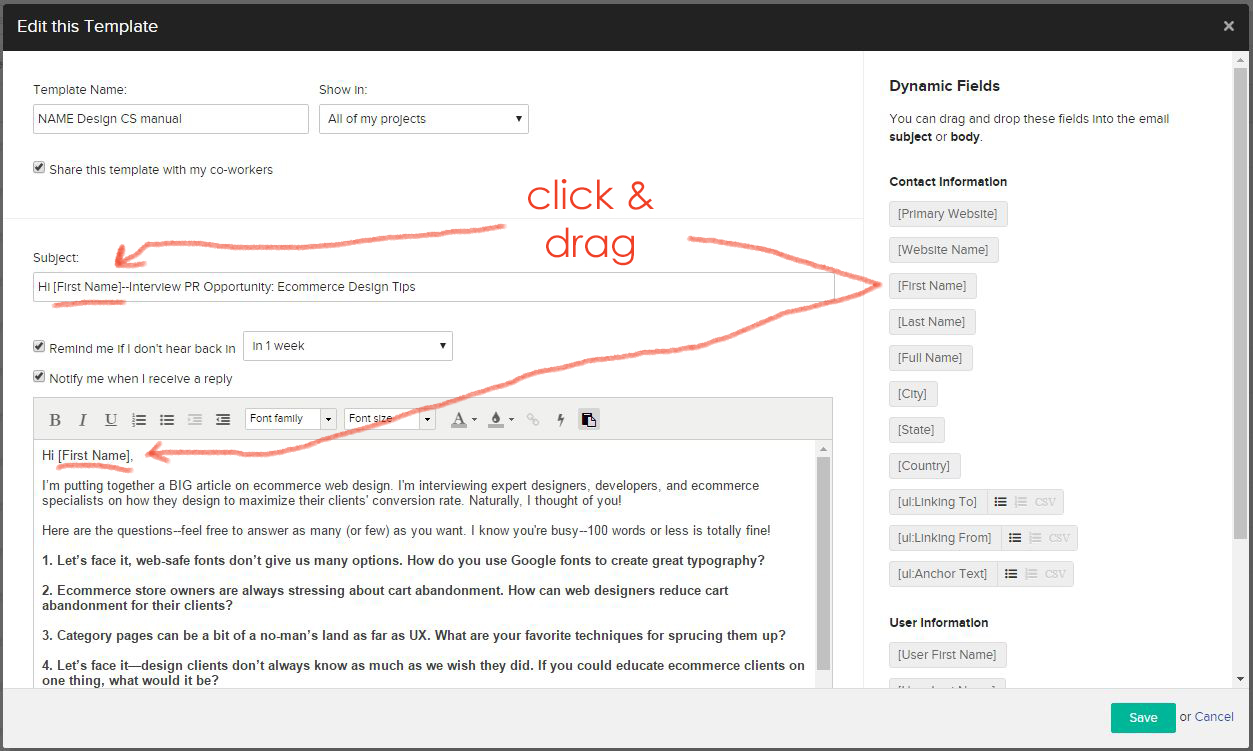Viewport: 1253px width, 751px height.
Task: Open the reminder delay 'in 1 week' dropdown
Action: 348,346
